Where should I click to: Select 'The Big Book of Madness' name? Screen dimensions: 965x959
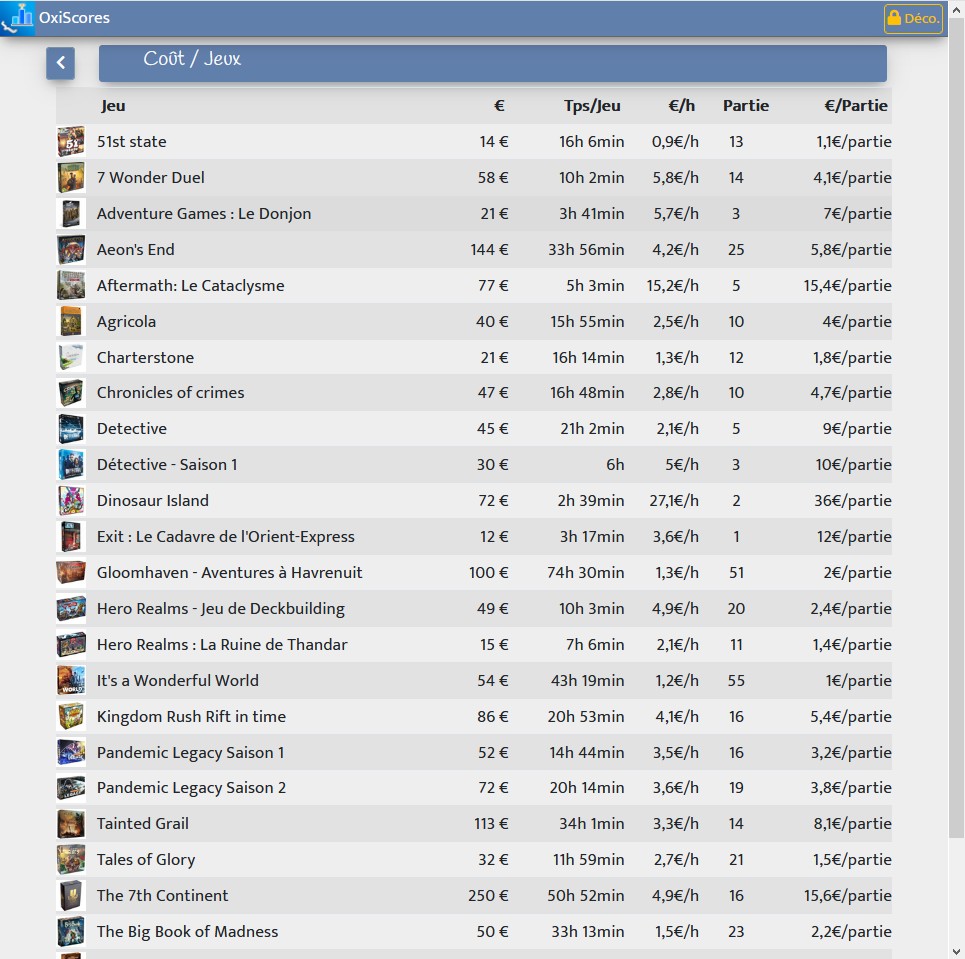point(187,932)
